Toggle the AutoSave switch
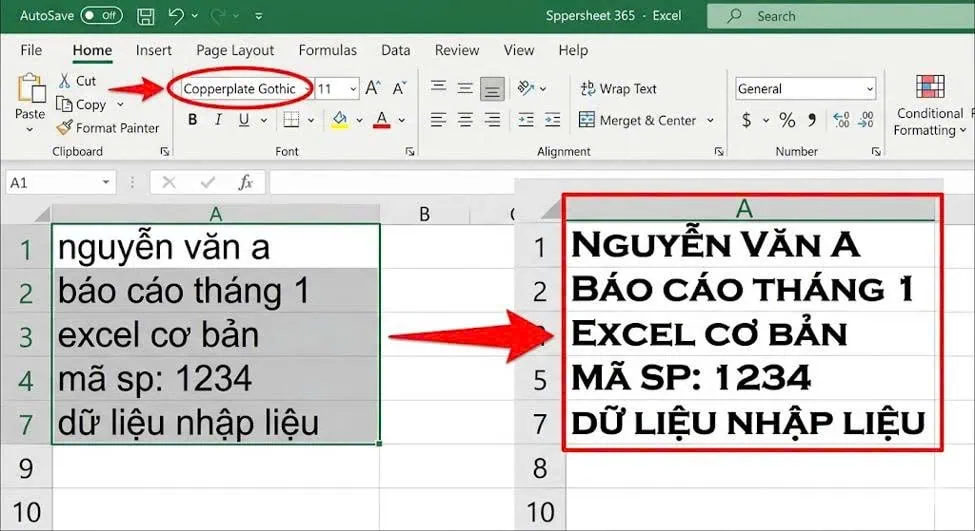Screen dimensions: 975x531 tap(101, 16)
